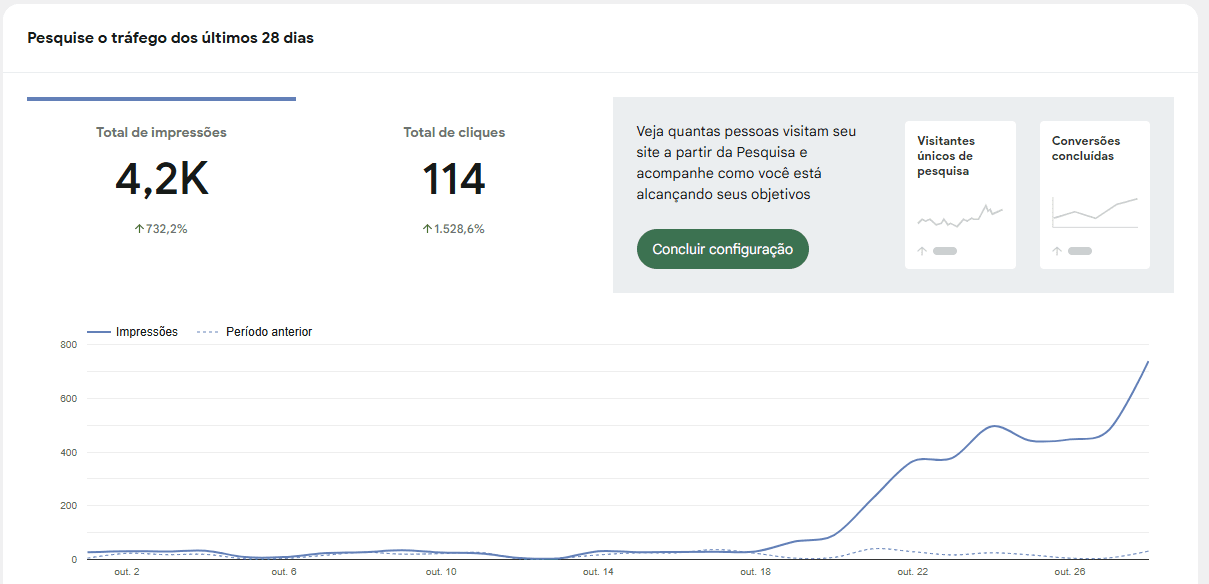Toggle the Impressões legend series

pyautogui.click(x=133, y=332)
